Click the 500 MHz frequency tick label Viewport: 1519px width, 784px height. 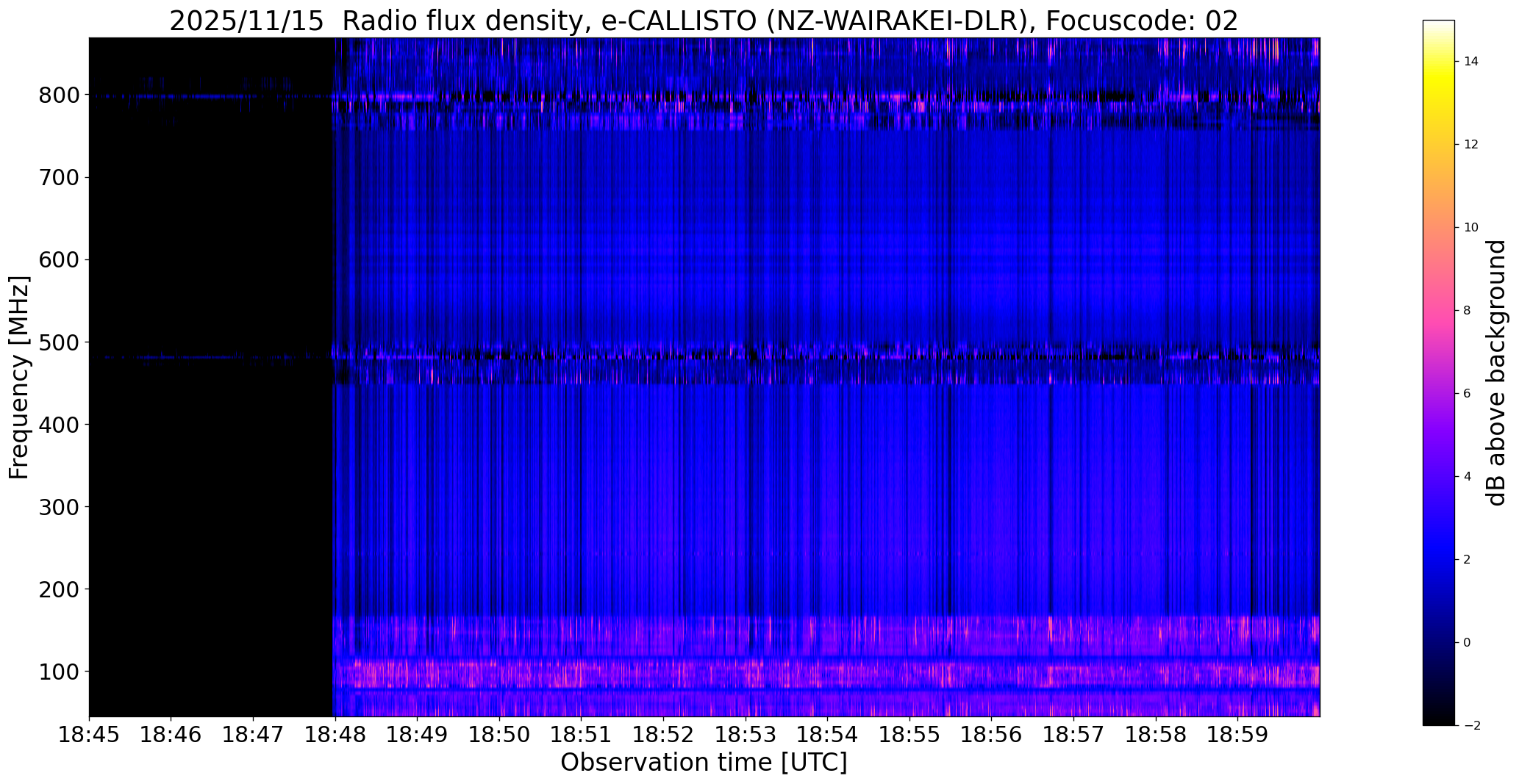tap(58, 342)
